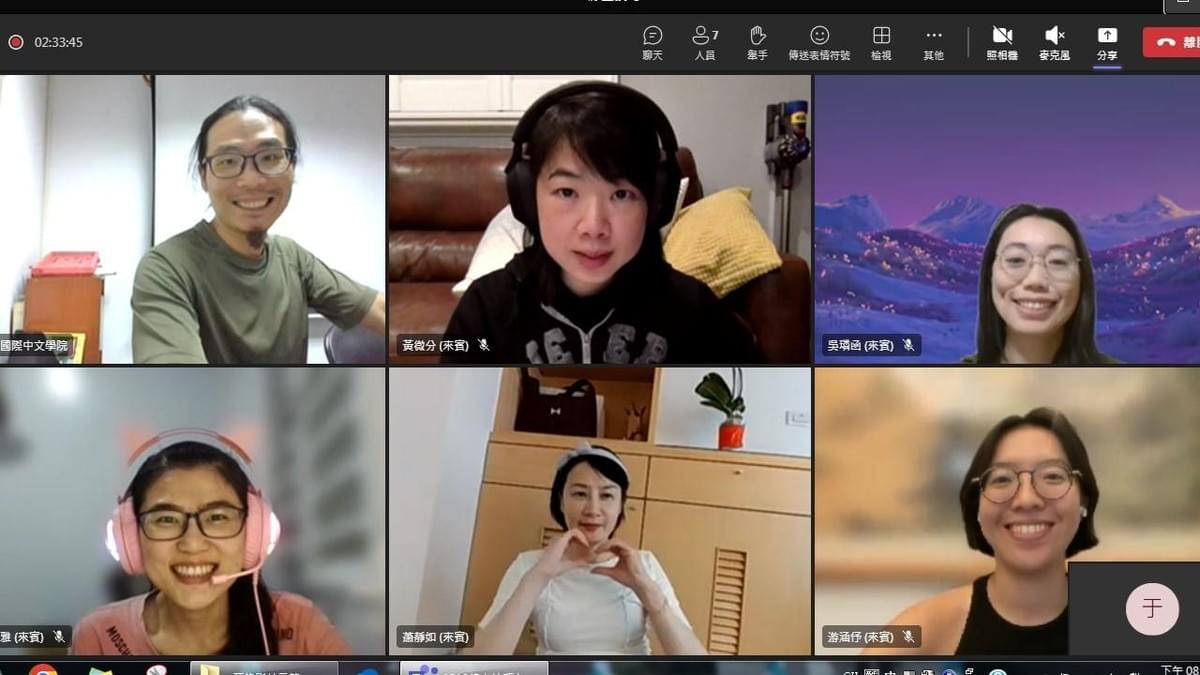Viewport: 1200px width, 675px height.
Task: Click muted mic icon beside 黃微分
Action: click(x=484, y=345)
